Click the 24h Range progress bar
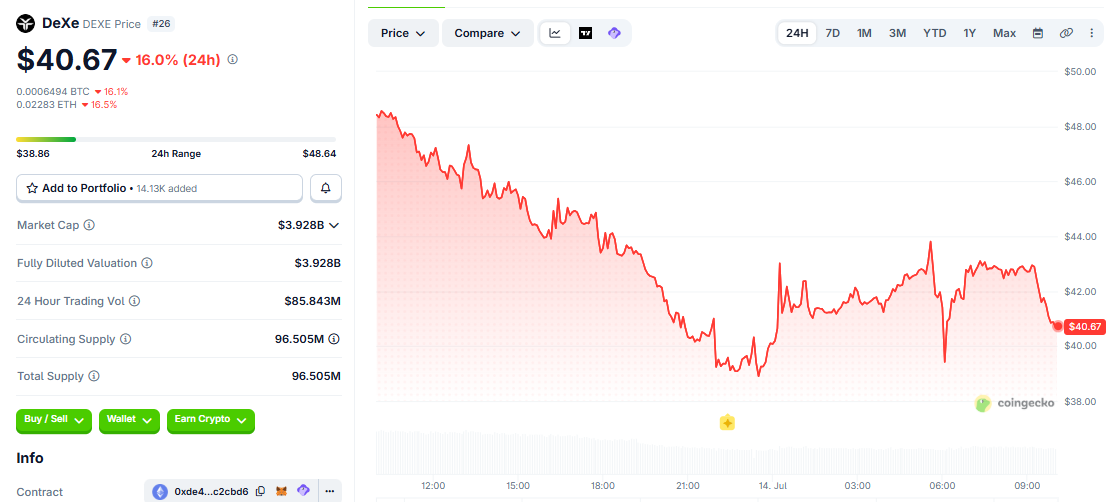This screenshot has height=502, width=1117. [x=176, y=139]
